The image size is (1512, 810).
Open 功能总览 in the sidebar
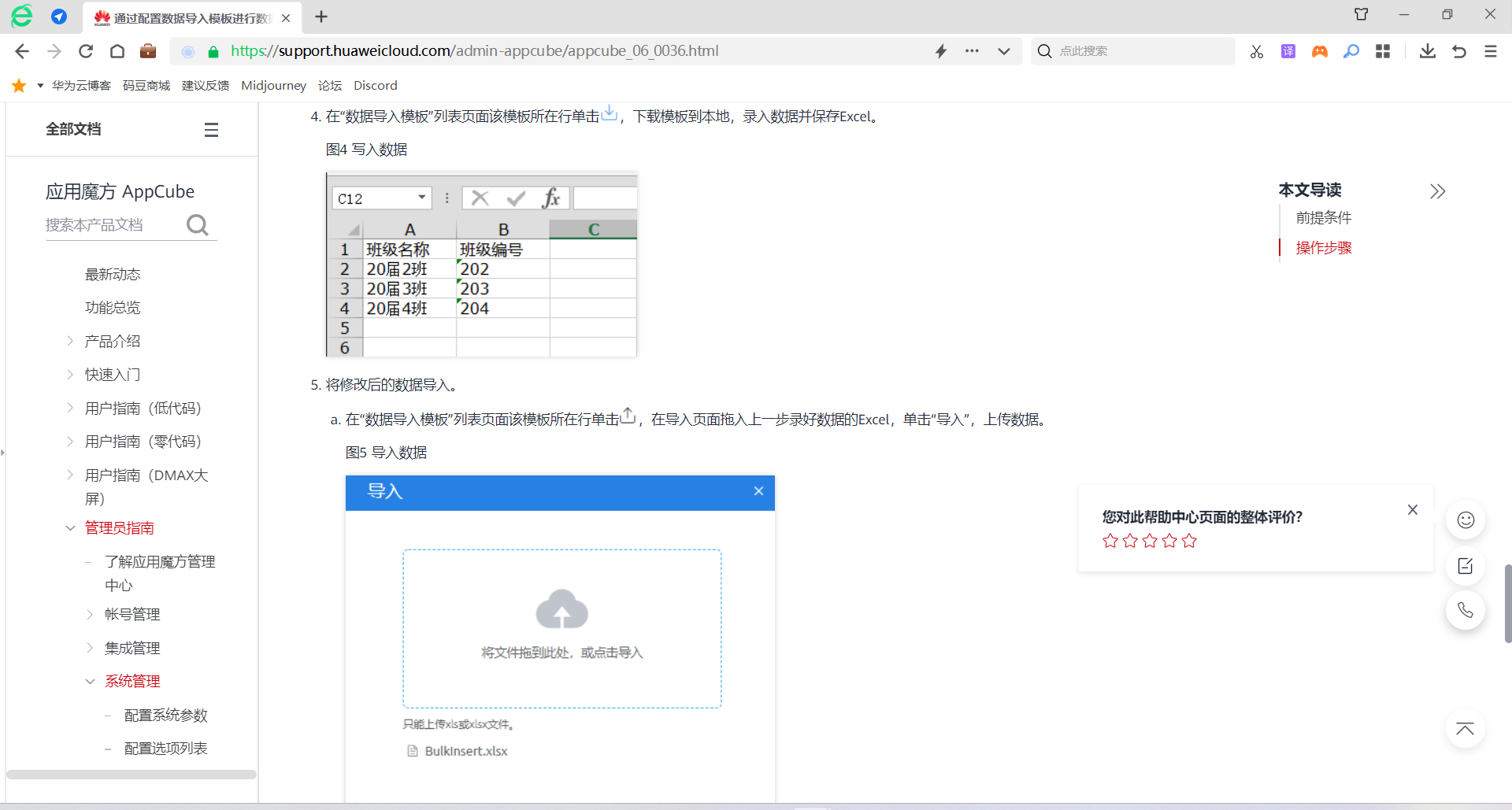pos(113,307)
